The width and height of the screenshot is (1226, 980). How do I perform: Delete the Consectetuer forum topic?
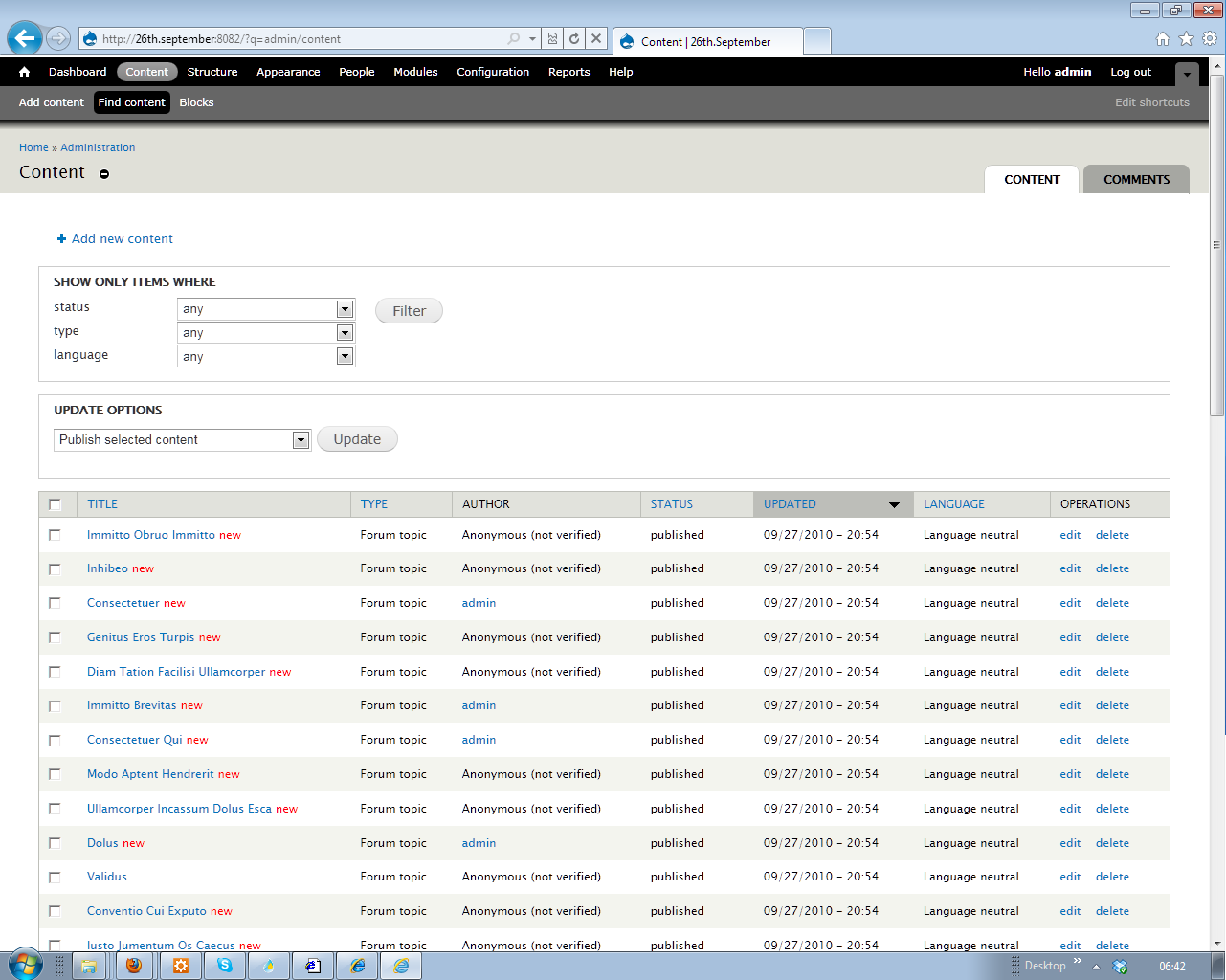[1112, 603]
